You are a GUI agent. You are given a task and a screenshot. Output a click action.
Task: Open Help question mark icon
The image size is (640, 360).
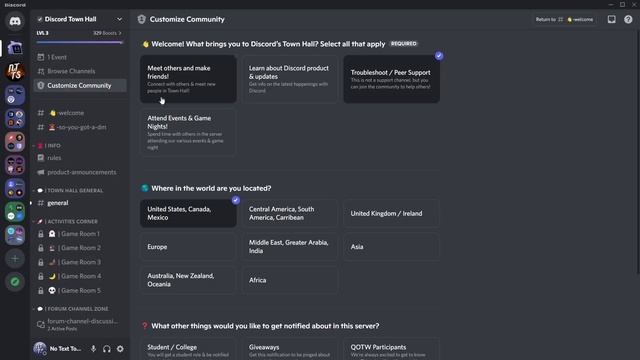628,19
